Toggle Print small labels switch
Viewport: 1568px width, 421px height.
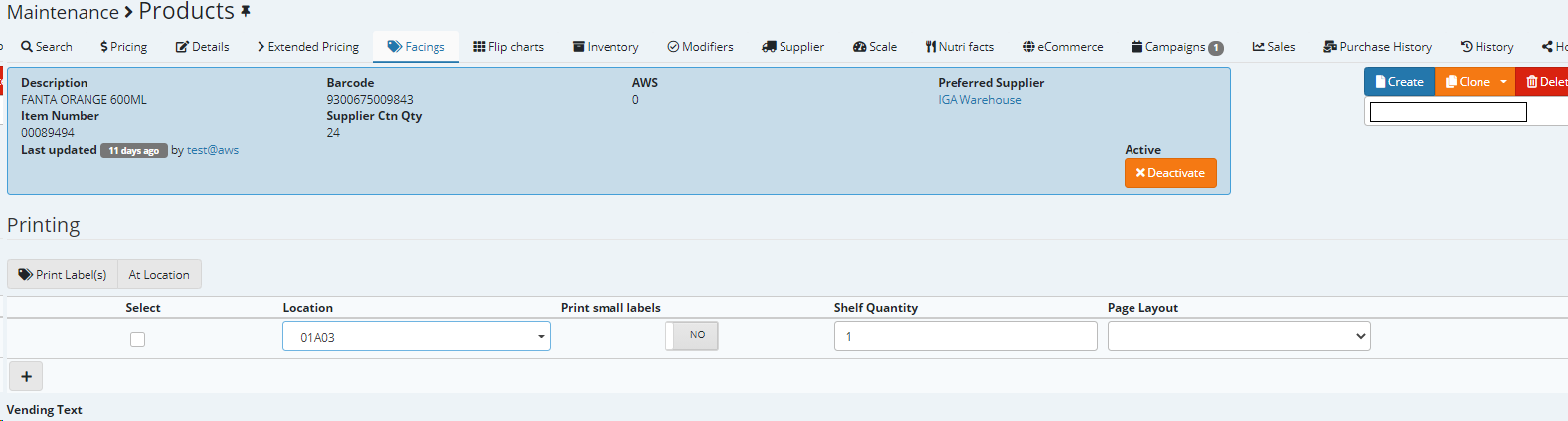point(692,336)
